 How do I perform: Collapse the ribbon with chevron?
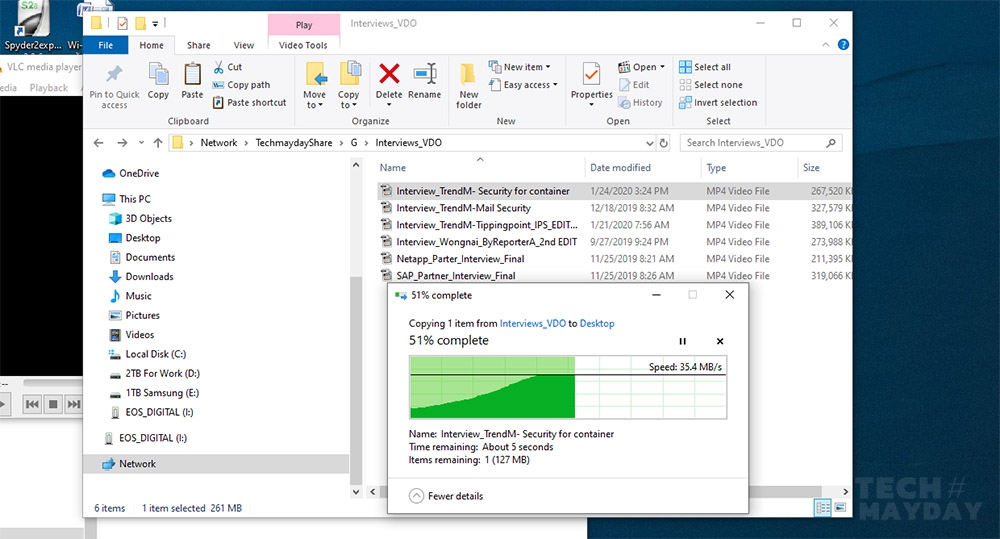click(825, 45)
